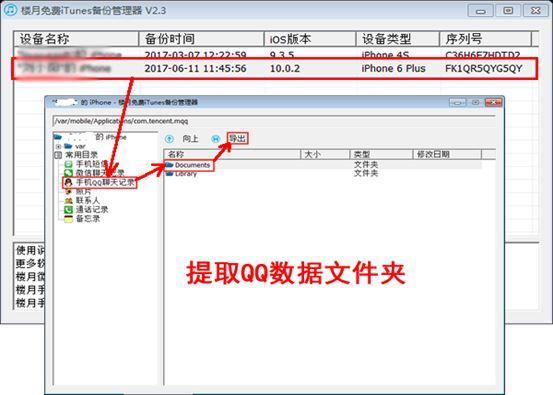Select the iPhone 6 Plus backup row
Image resolution: width=553 pixels, height=395 pixels.
point(275,68)
